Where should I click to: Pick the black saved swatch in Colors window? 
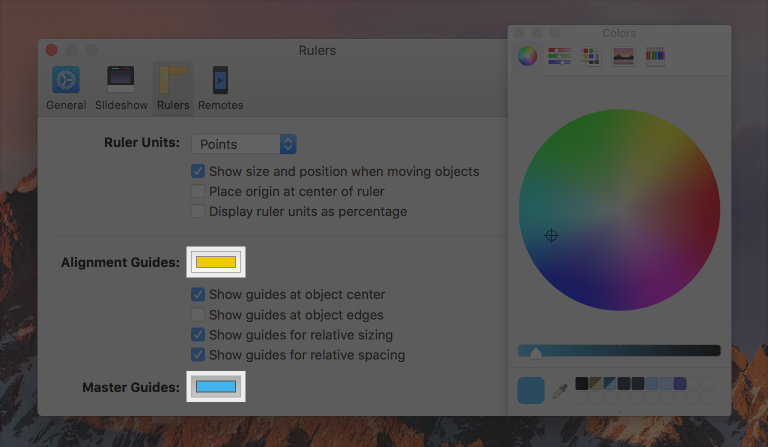(x=581, y=383)
